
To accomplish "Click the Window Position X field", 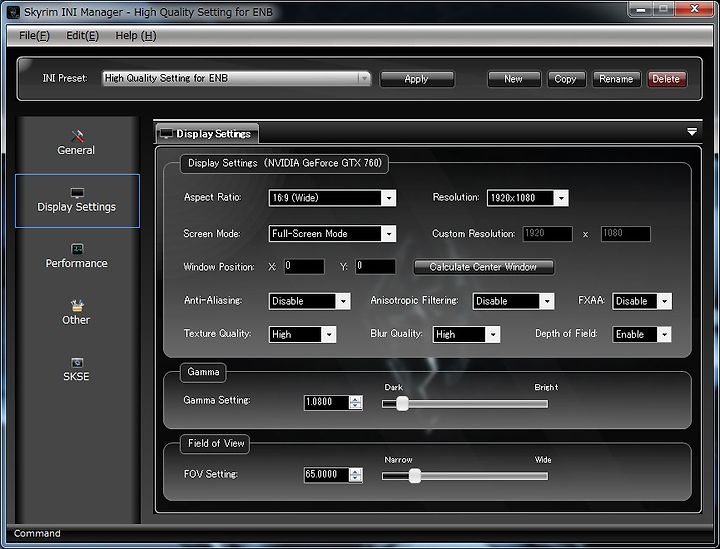I will [304, 266].
